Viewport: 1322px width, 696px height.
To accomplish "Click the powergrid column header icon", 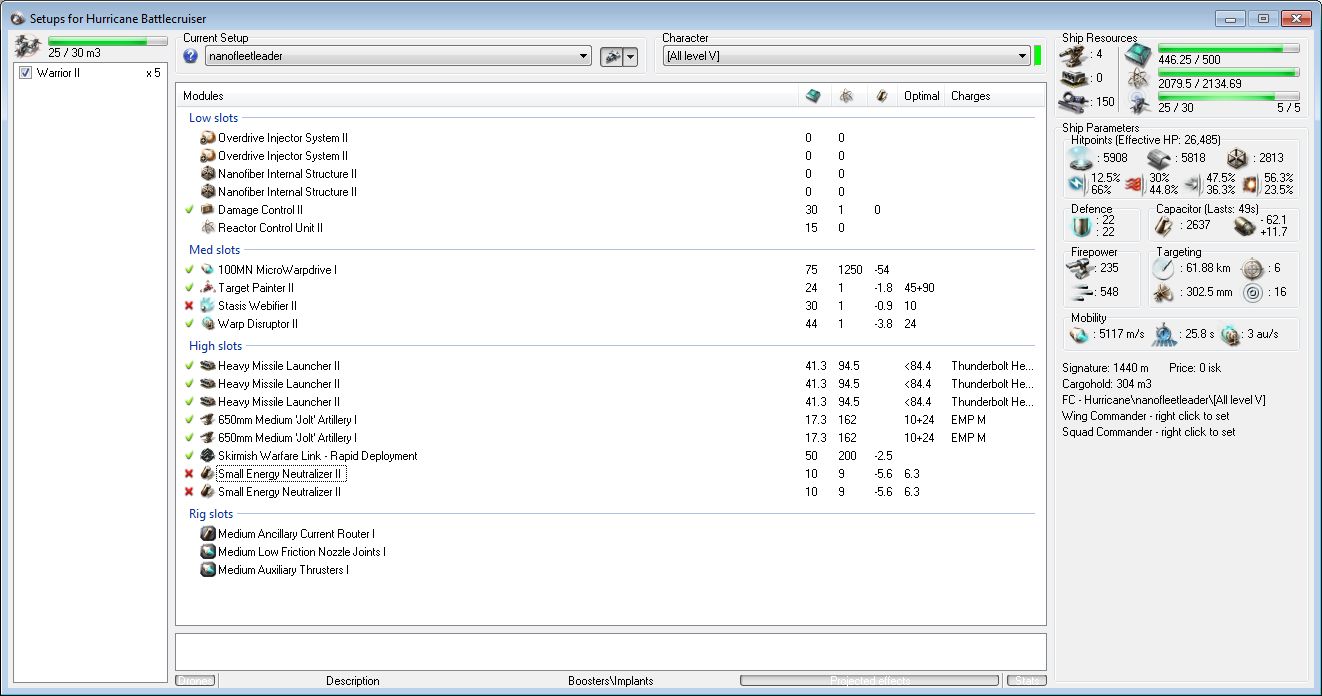I will point(846,96).
